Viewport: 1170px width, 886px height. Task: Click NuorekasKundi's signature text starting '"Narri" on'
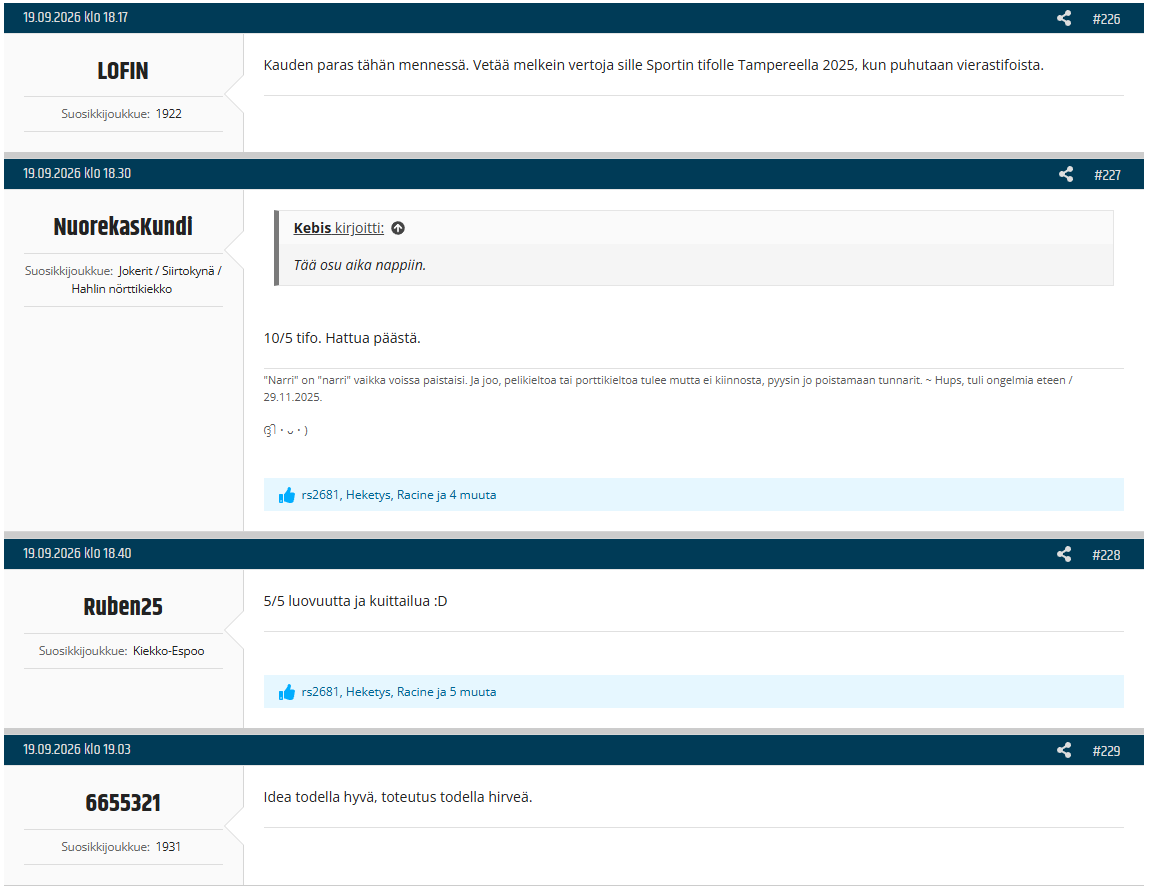pyautogui.click(x=668, y=388)
